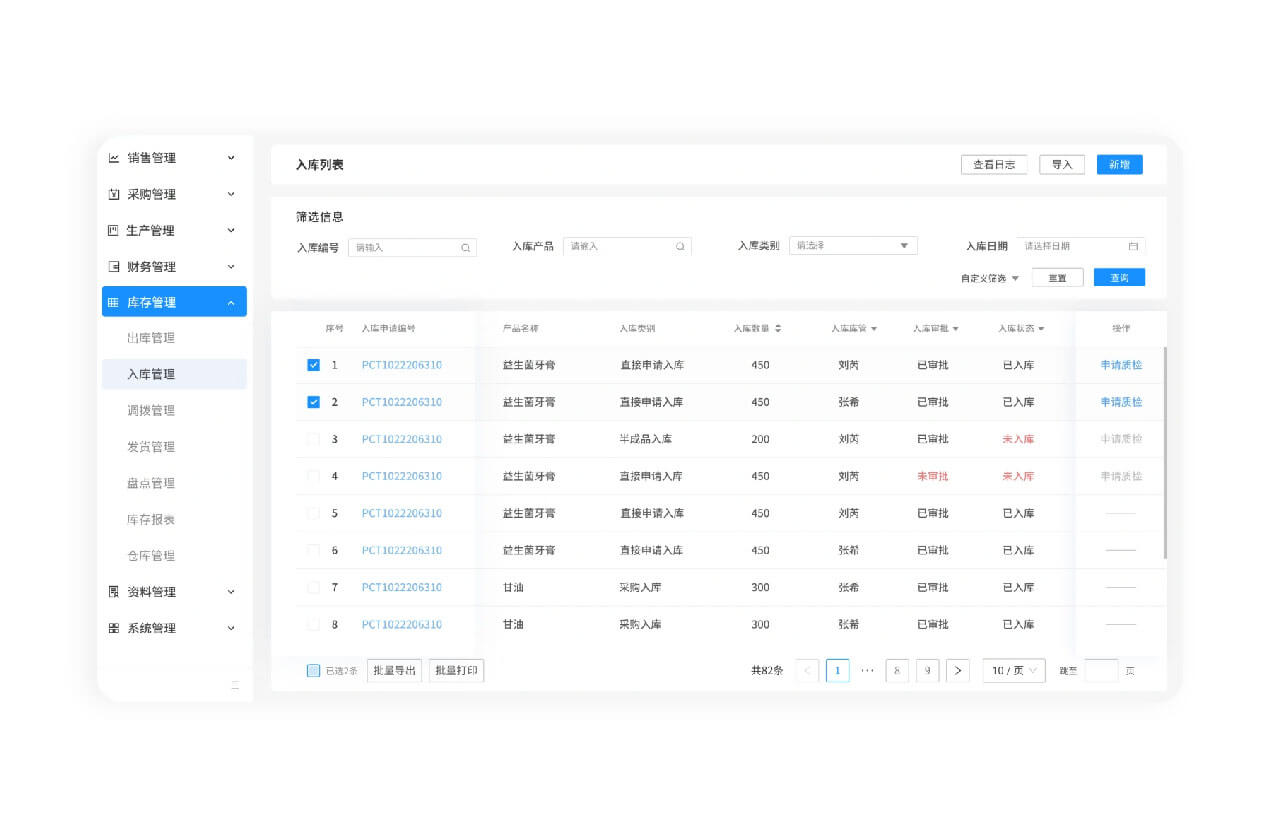Click the 生产管理 module icon
The width and height of the screenshot is (1280, 830).
click(112, 230)
